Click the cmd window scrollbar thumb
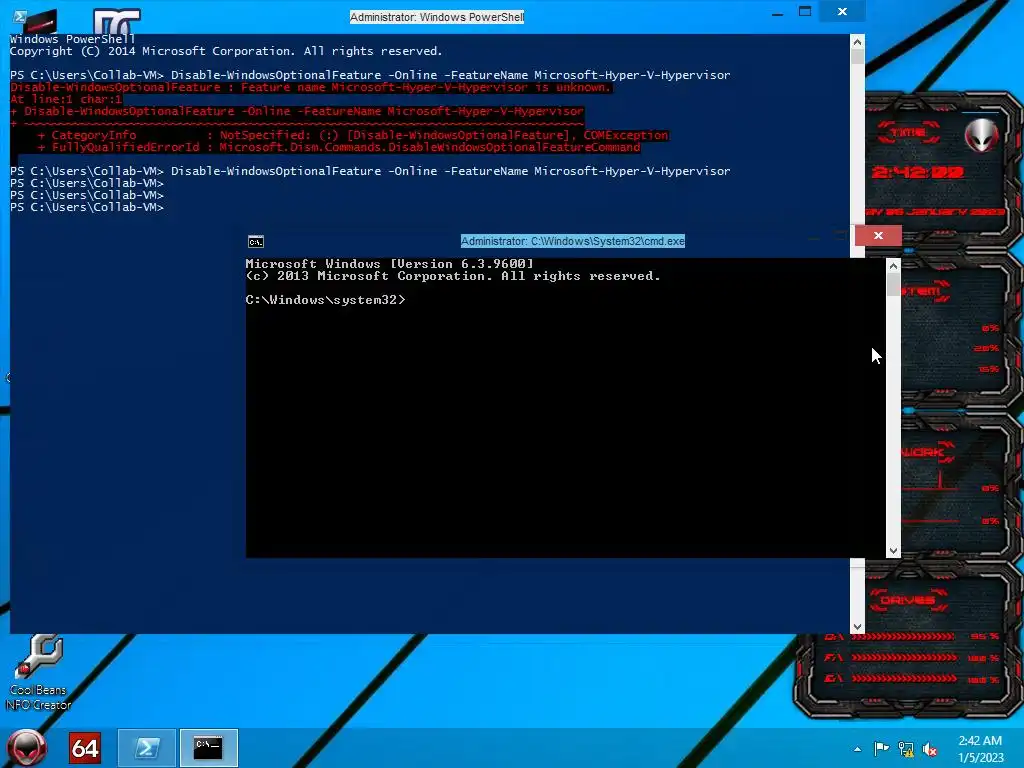This screenshot has height=768, width=1024. click(x=893, y=285)
